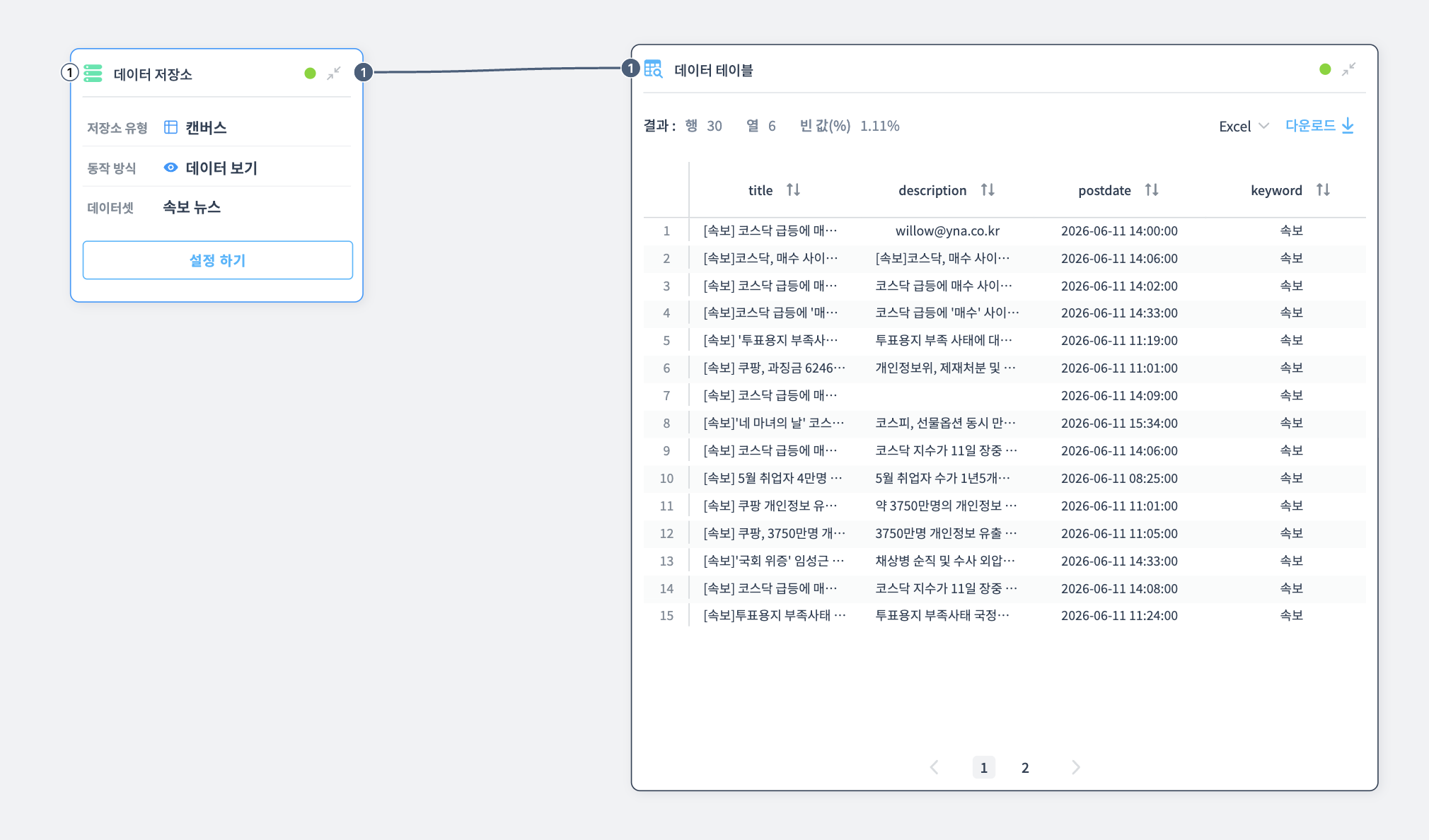Click the 데이터 저장소 node title
This screenshot has height=840, width=1429.
153,74
